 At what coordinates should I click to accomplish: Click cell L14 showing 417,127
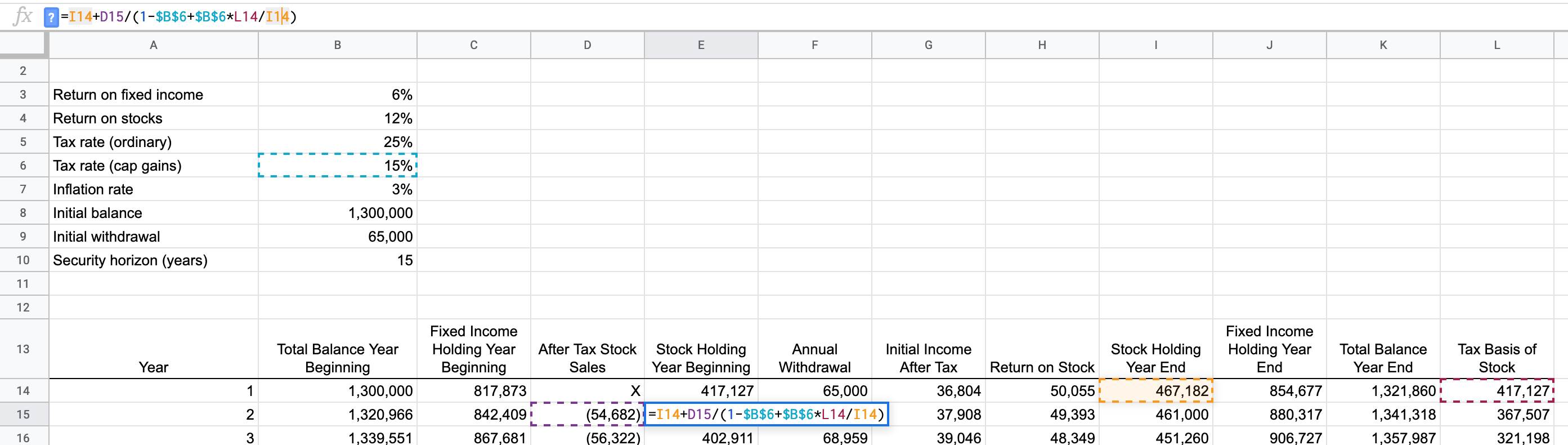(1497, 391)
